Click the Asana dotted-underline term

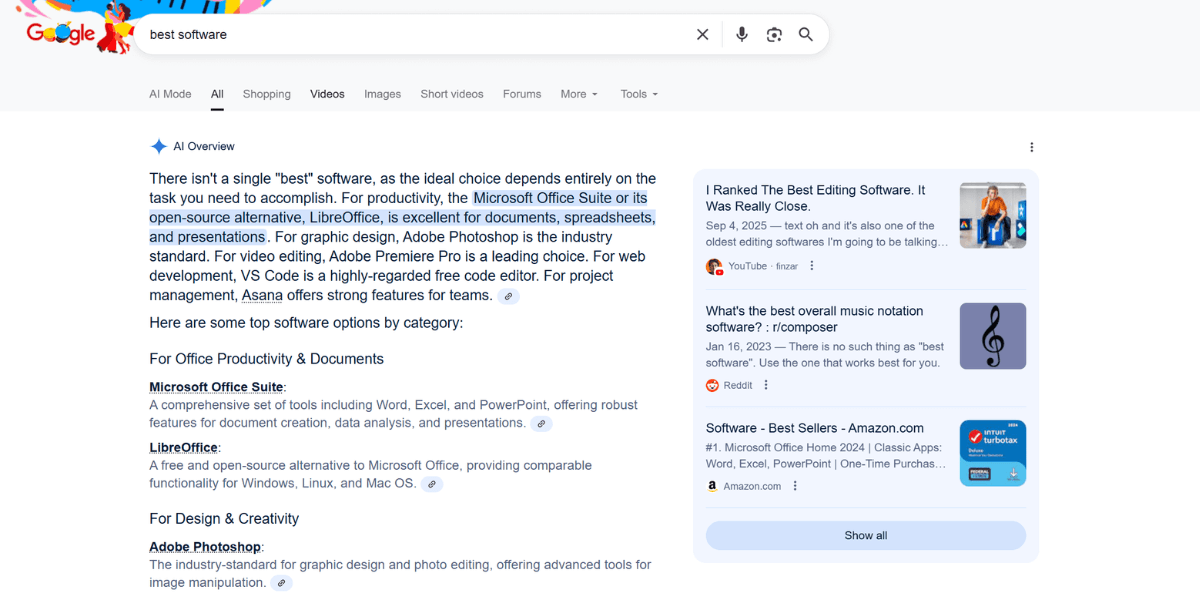[x=262, y=295]
